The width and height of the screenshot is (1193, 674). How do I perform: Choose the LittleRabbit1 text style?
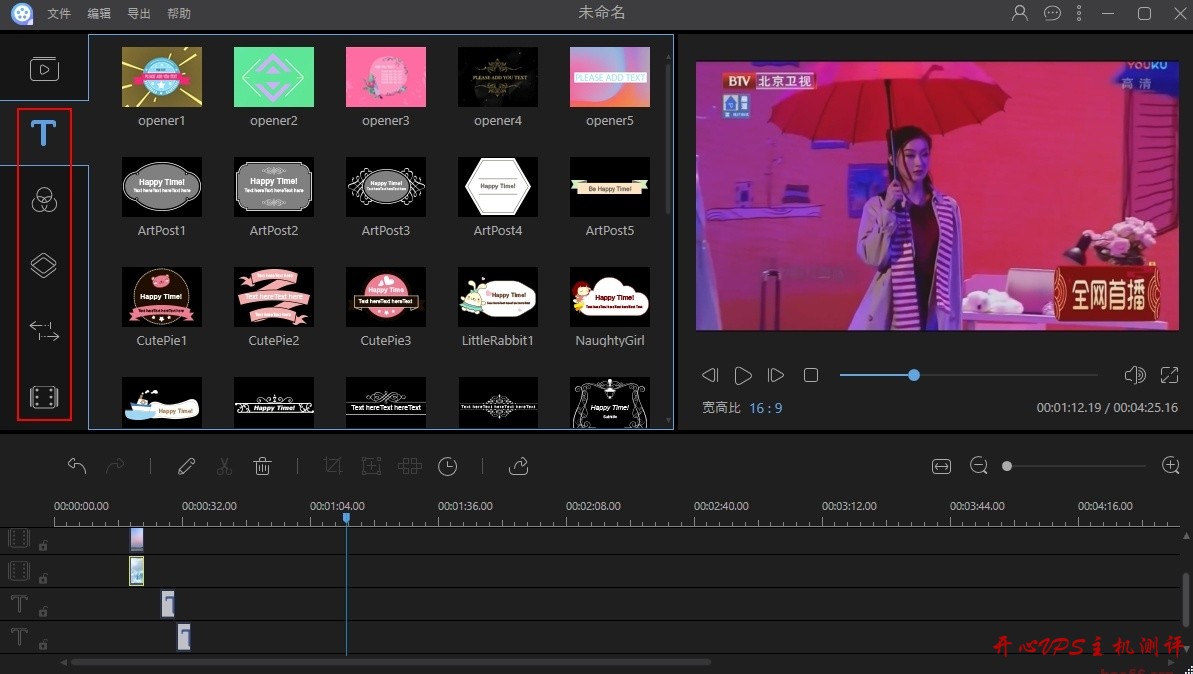point(498,297)
